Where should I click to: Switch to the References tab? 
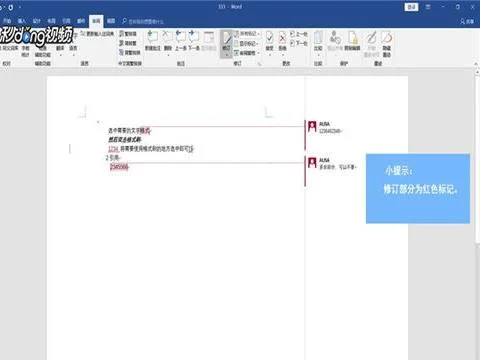click(66, 21)
